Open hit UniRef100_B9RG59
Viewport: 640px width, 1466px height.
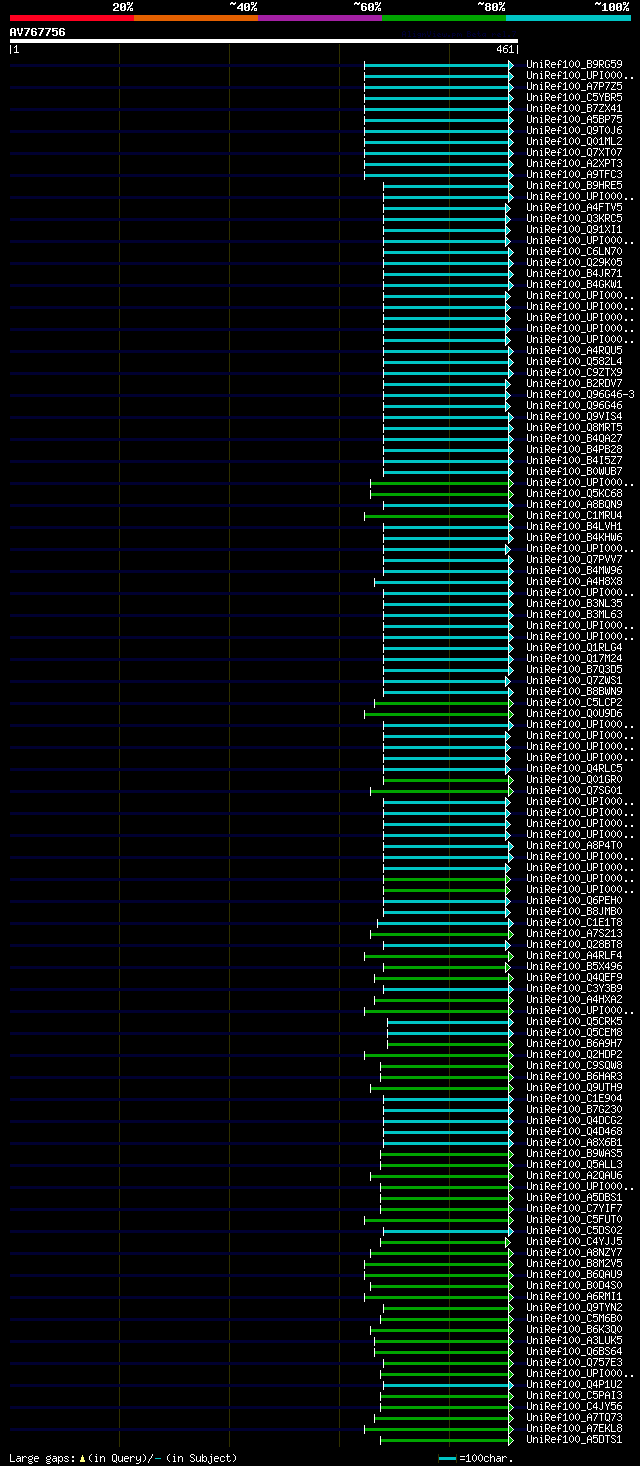(573, 65)
